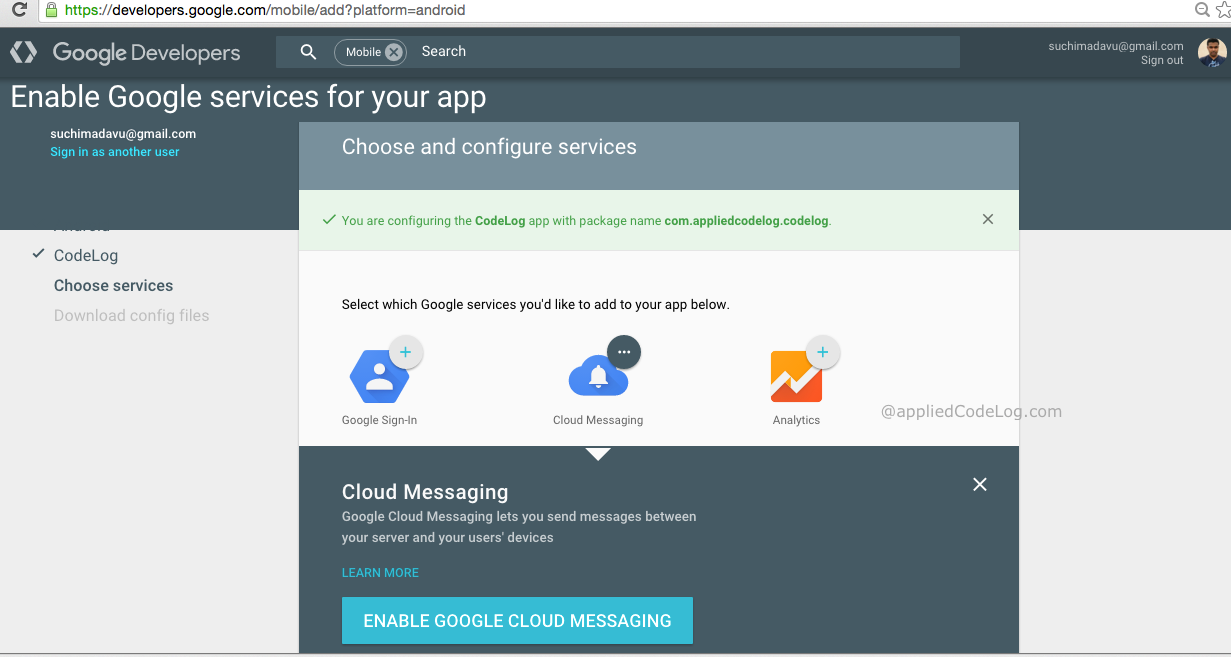Viewport: 1231px width, 657px height.
Task: Click the Sign in as another user link
Action: coord(115,152)
